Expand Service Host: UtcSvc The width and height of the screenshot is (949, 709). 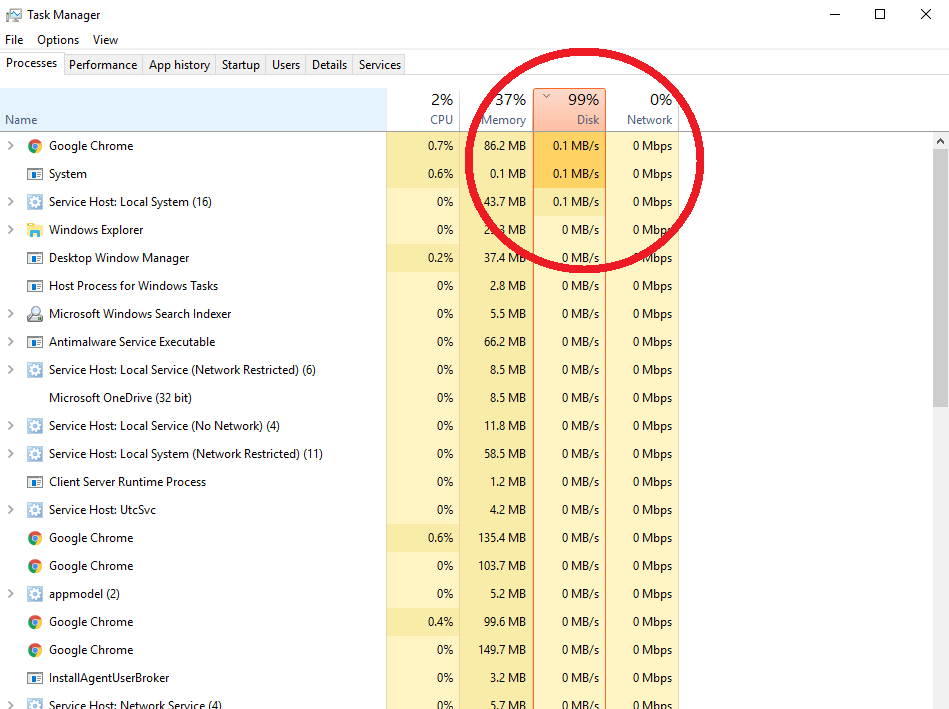point(10,510)
